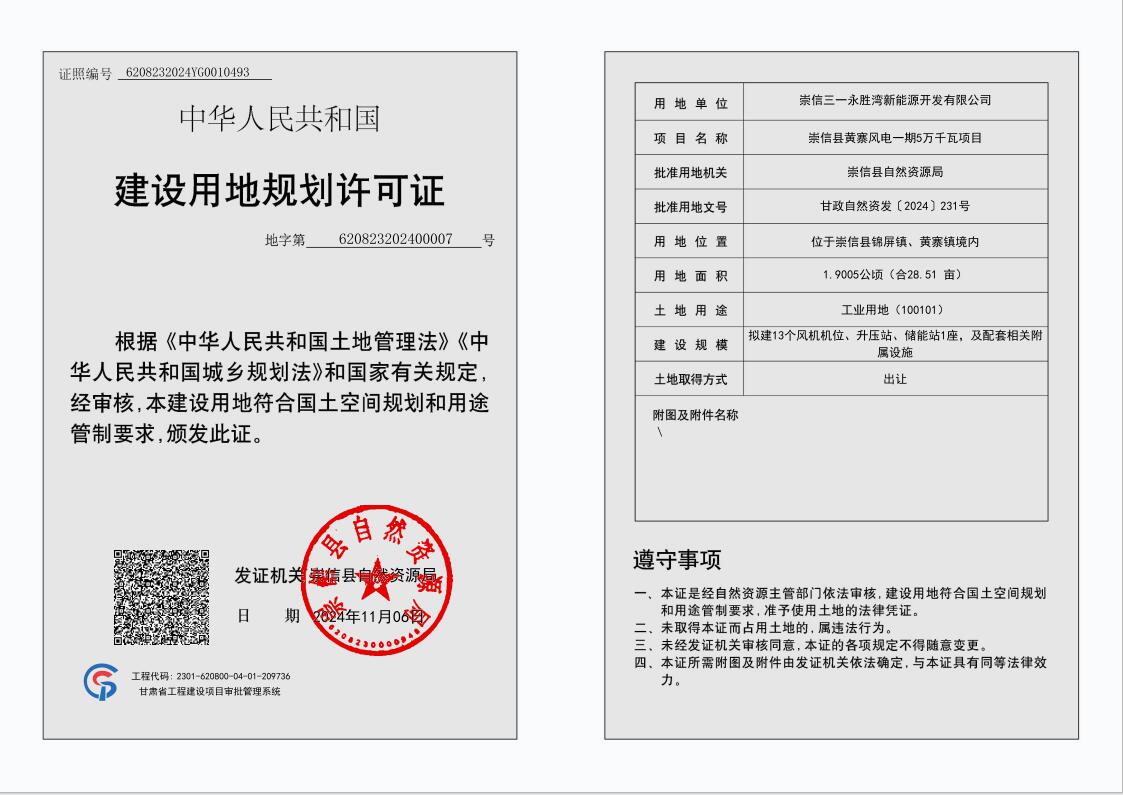Click the 遵守事项 heading
1123x795 pixels.
[x=677, y=560]
